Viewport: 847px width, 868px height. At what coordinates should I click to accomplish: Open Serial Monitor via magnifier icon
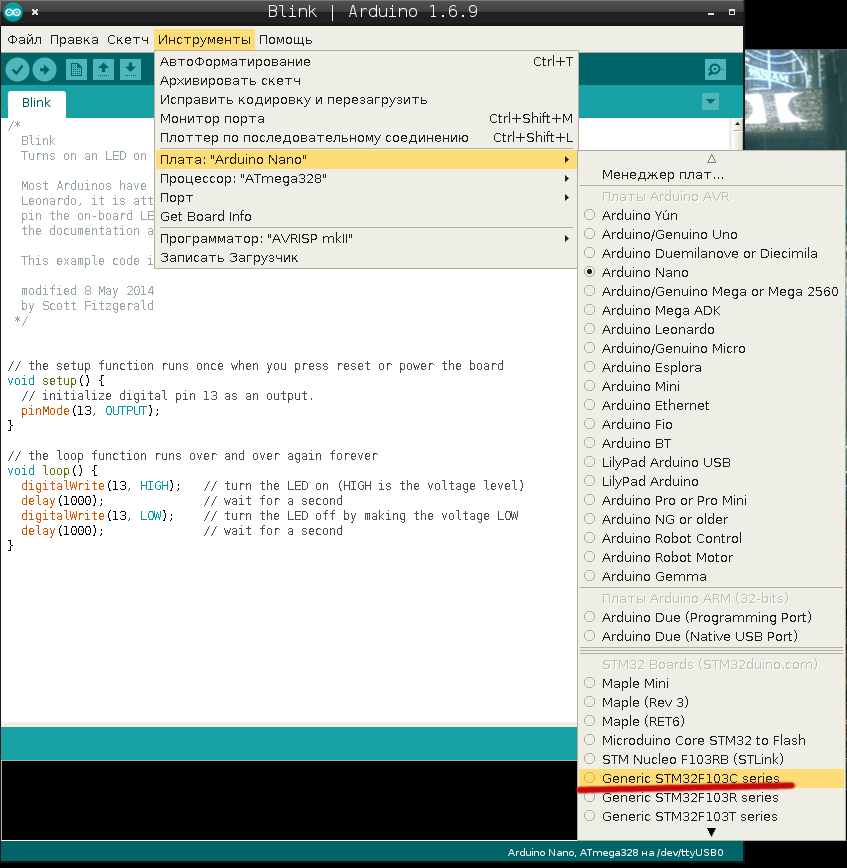coord(715,70)
